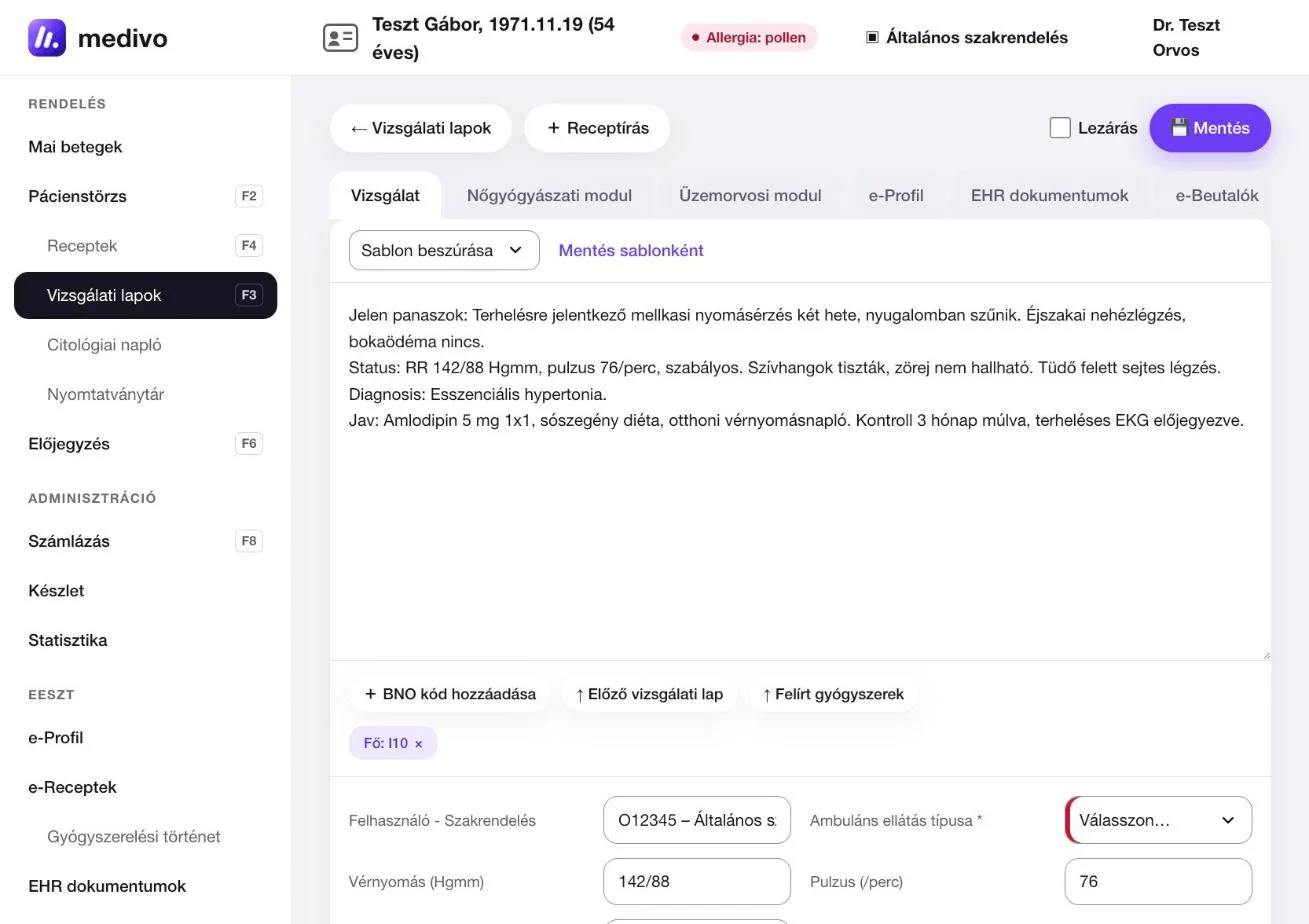Select the Vizsgálat tab
This screenshot has width=1309, height=924.
(x=385, y=195)
